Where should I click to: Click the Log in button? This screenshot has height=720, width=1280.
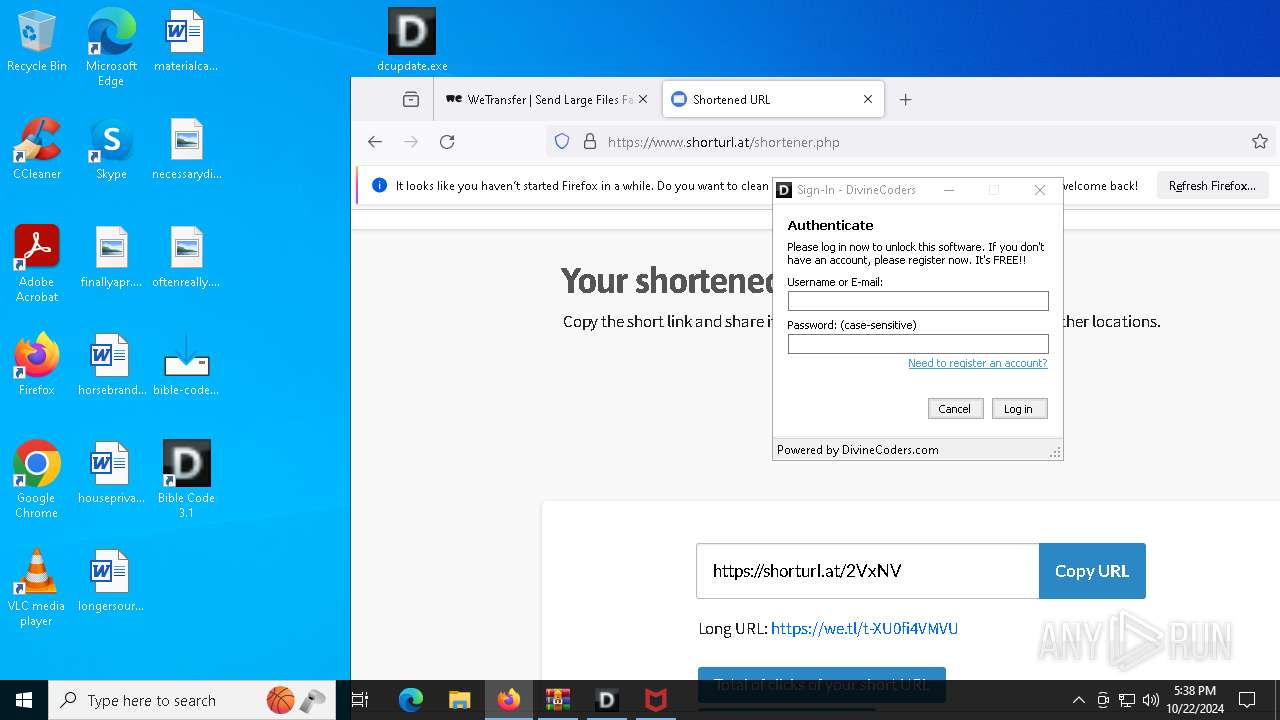point(1019,408)
